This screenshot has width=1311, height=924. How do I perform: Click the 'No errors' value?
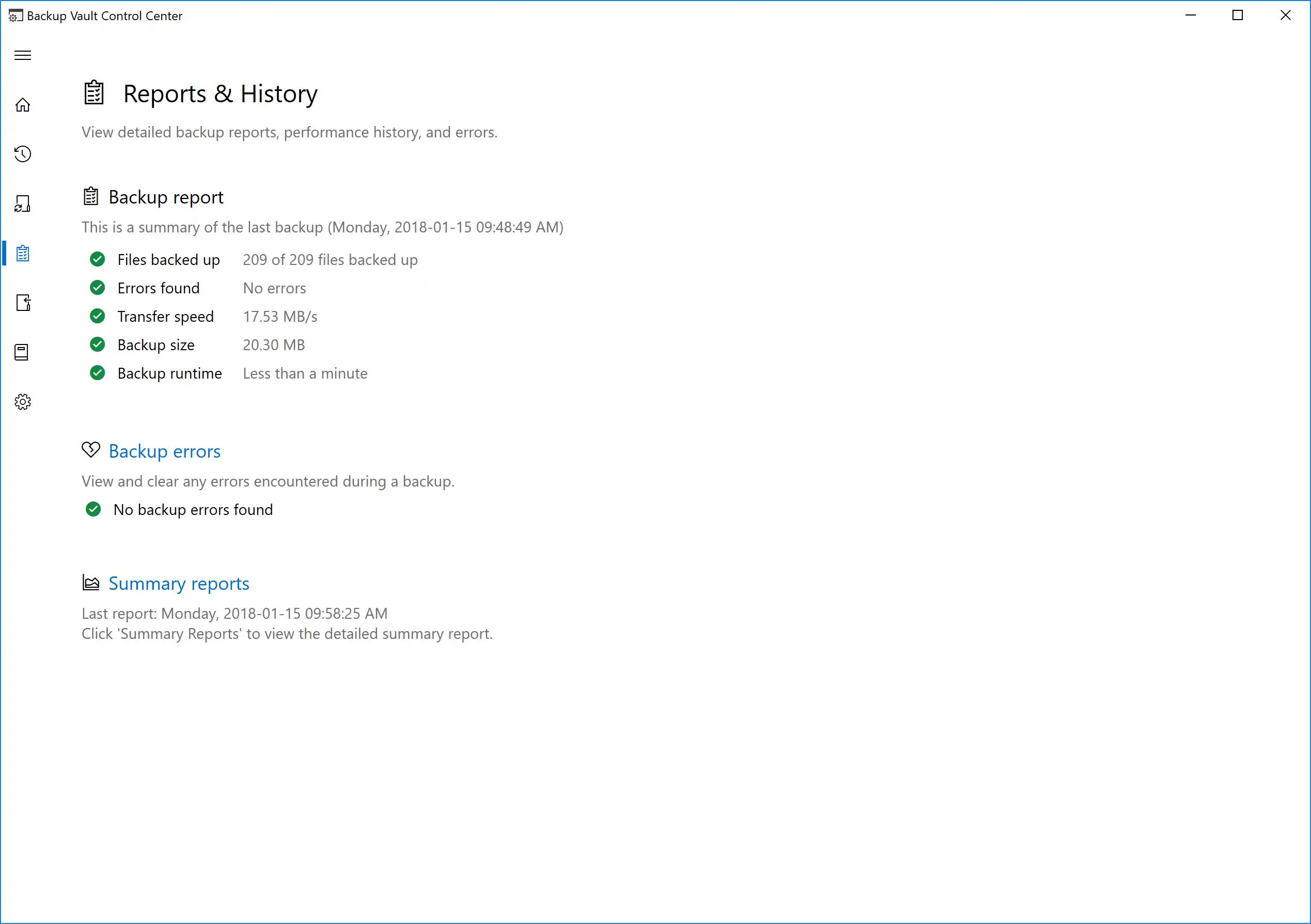coord(275,288)
